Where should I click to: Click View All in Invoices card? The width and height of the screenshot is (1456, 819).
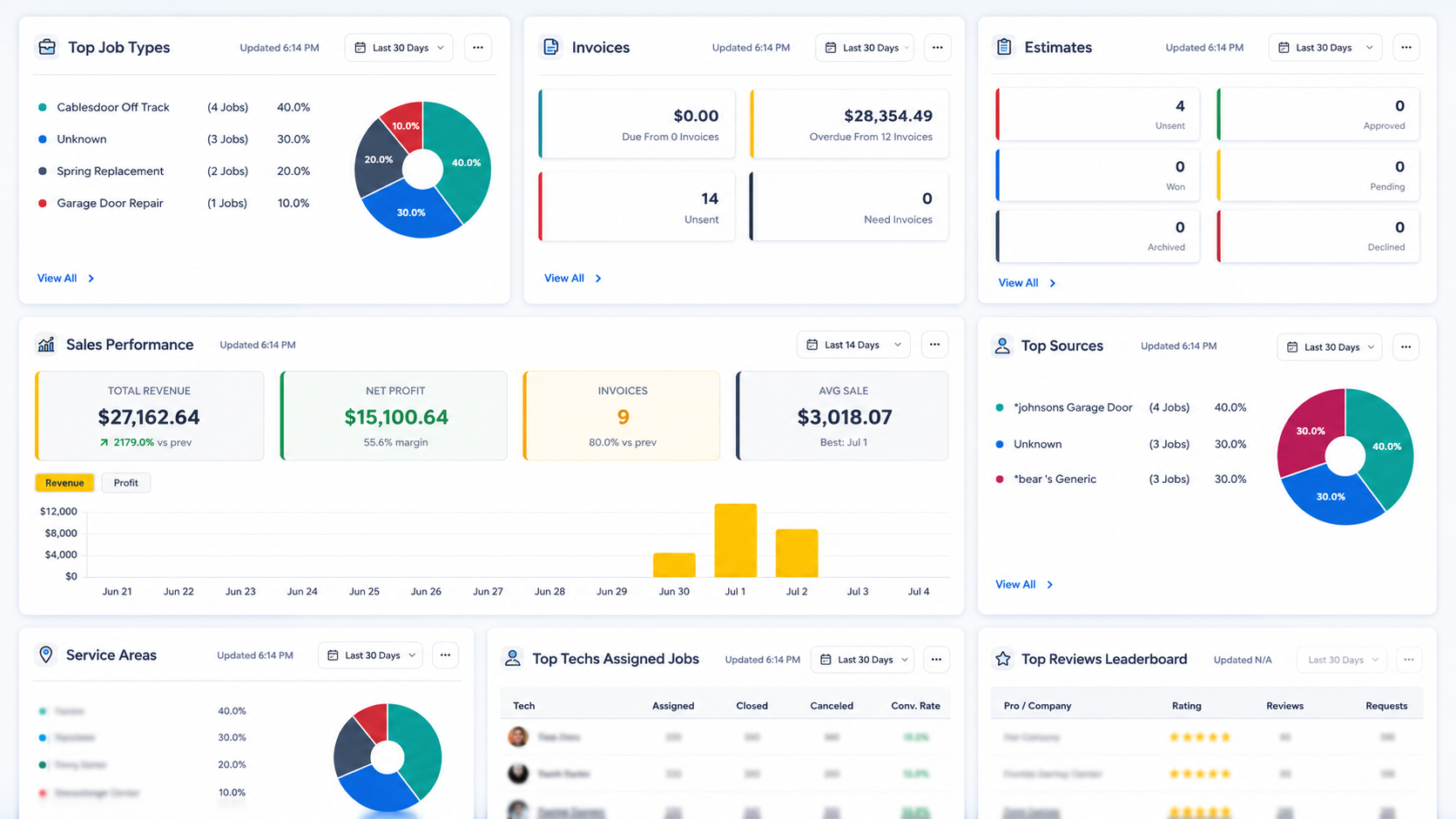point(572,279)
